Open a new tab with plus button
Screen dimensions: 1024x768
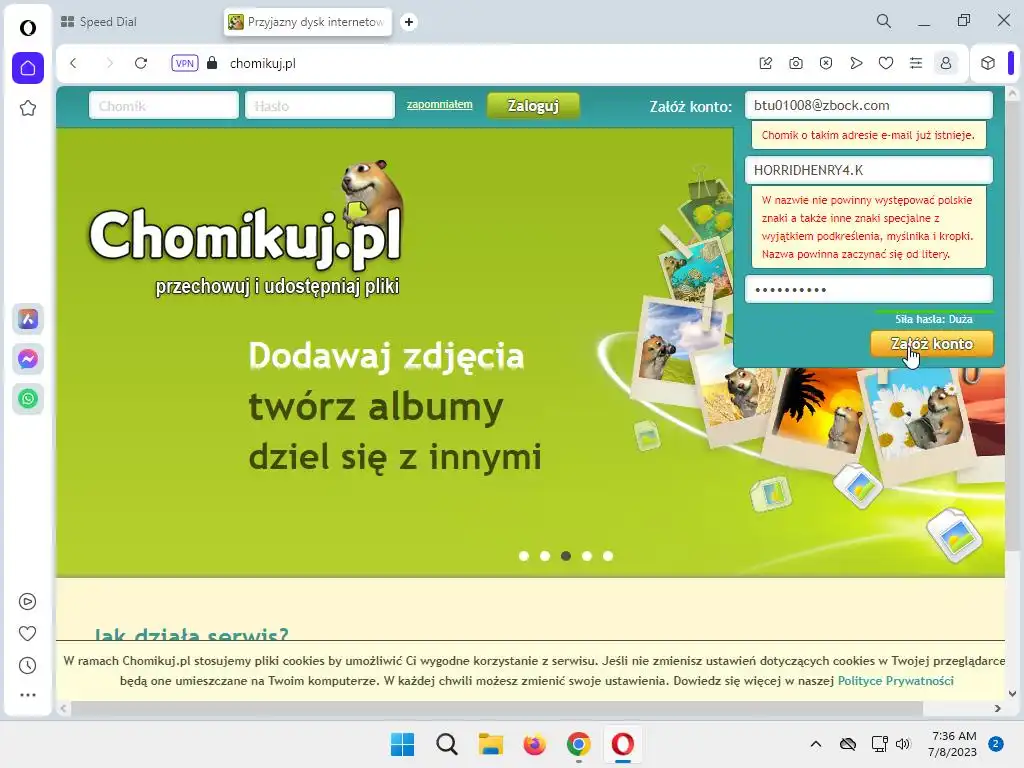coord(409,22)
